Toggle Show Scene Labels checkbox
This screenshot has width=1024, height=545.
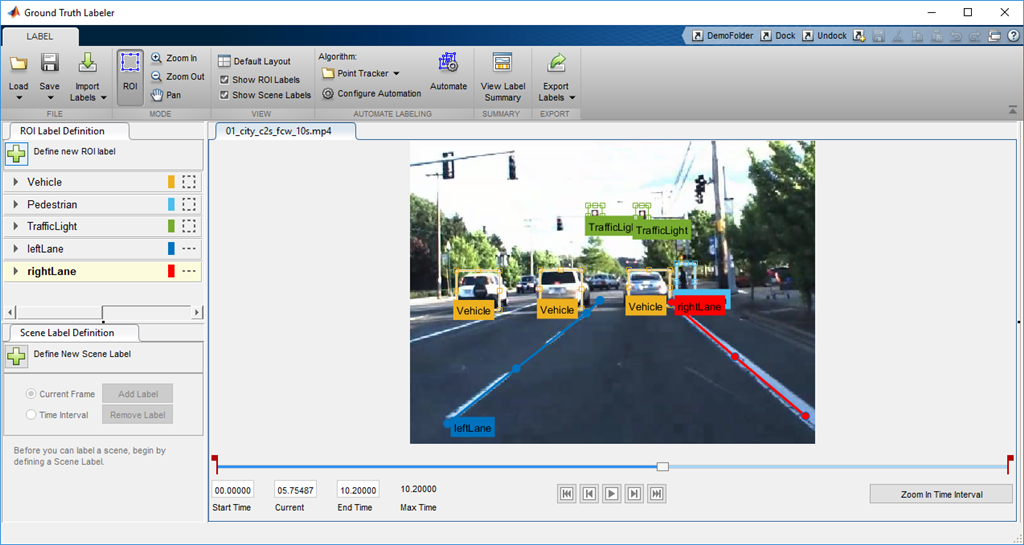tap(224, 95)
